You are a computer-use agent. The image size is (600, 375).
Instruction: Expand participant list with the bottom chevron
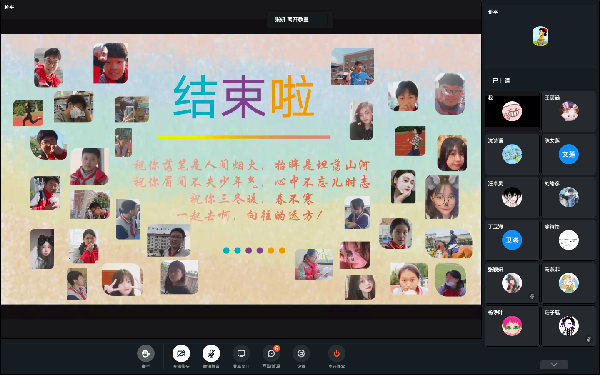[554, 364]
